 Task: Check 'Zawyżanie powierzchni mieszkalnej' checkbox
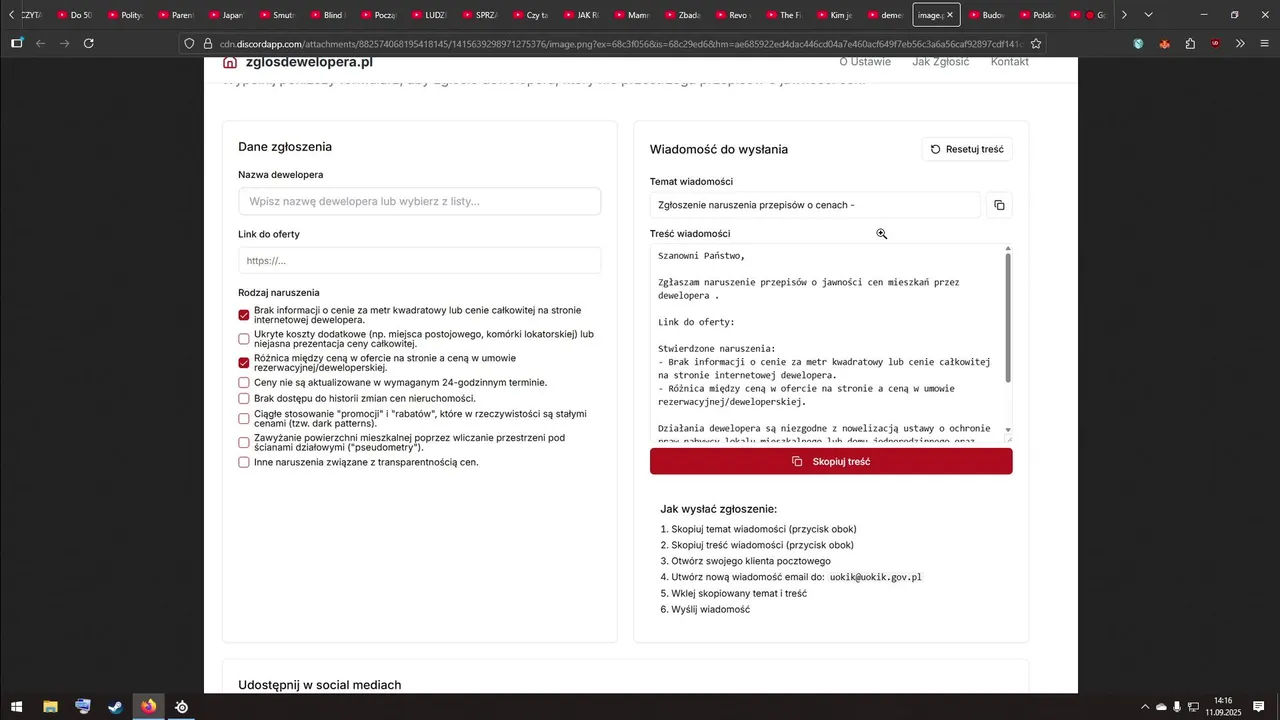pyautogui.click(x=244, y=443)
